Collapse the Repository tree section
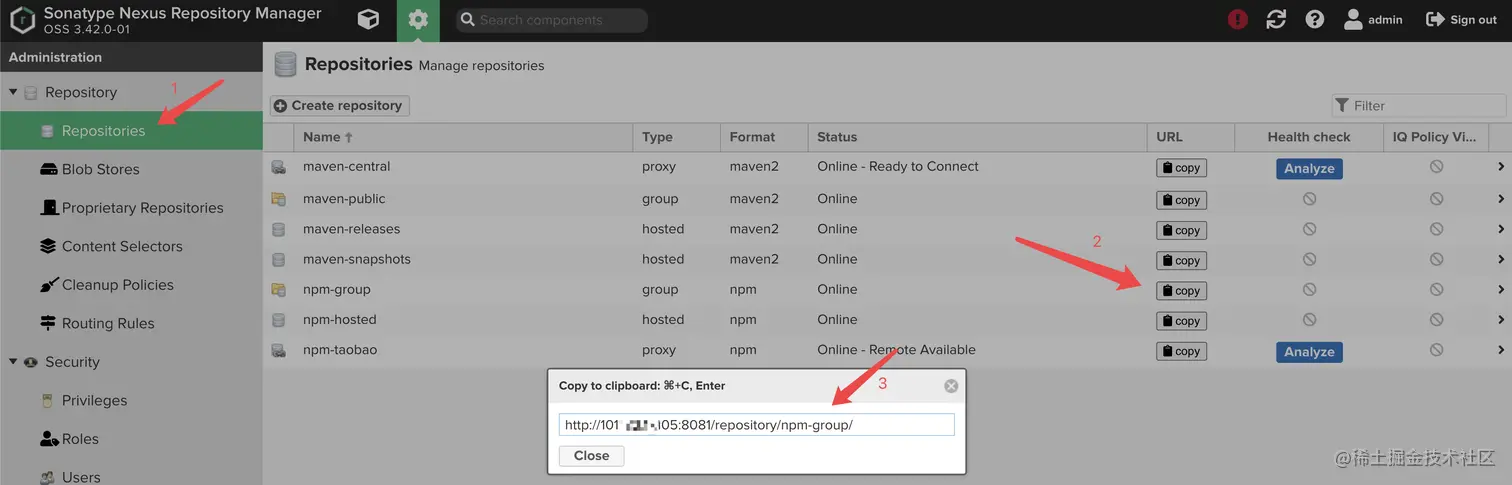The height and width of the screenshot is (485, 1512). pyautogui.click(x=14, y=92)
